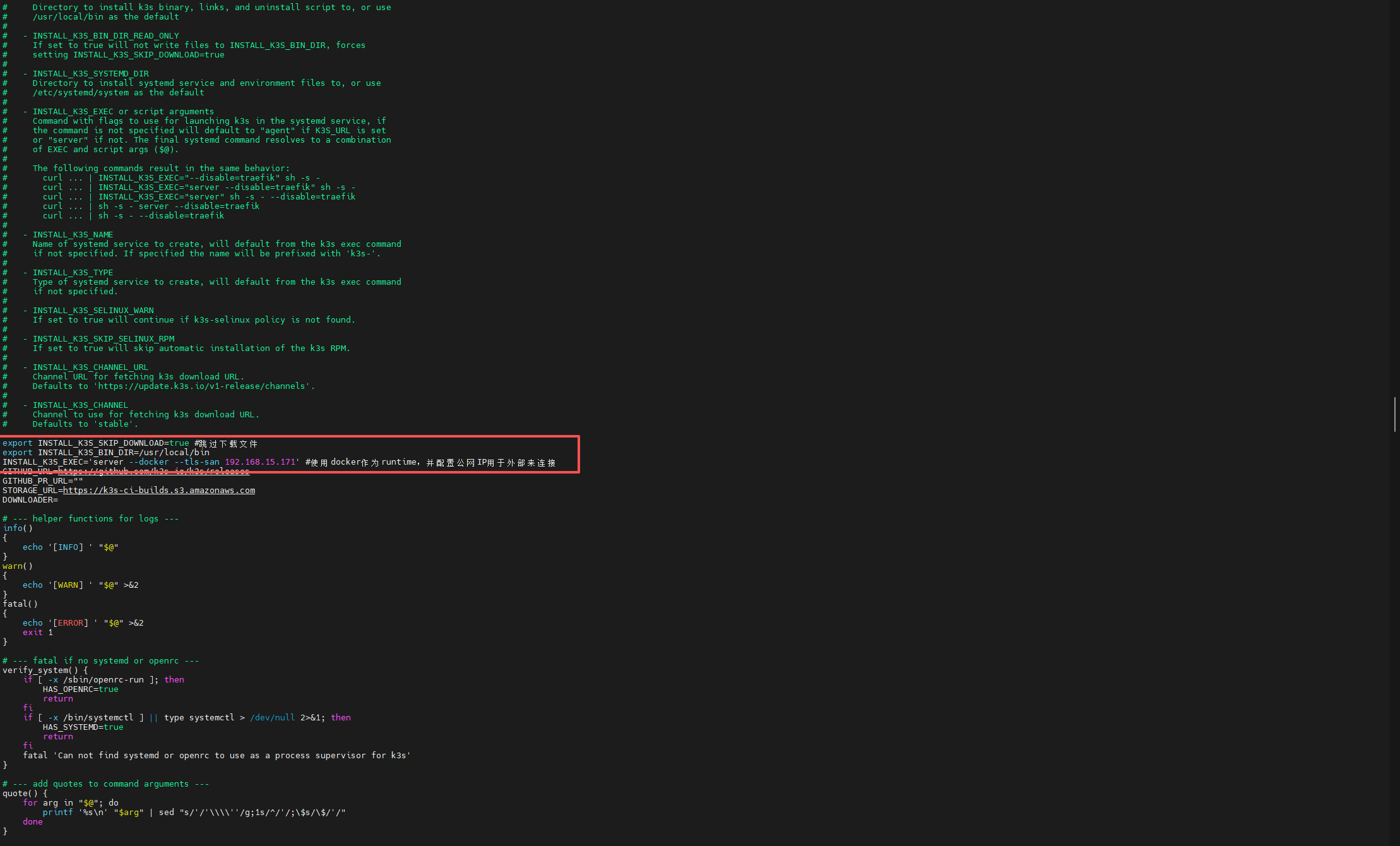Click the 'exit 1' statement in fatal()
The image size is (1400, 846).
[38, 633]
